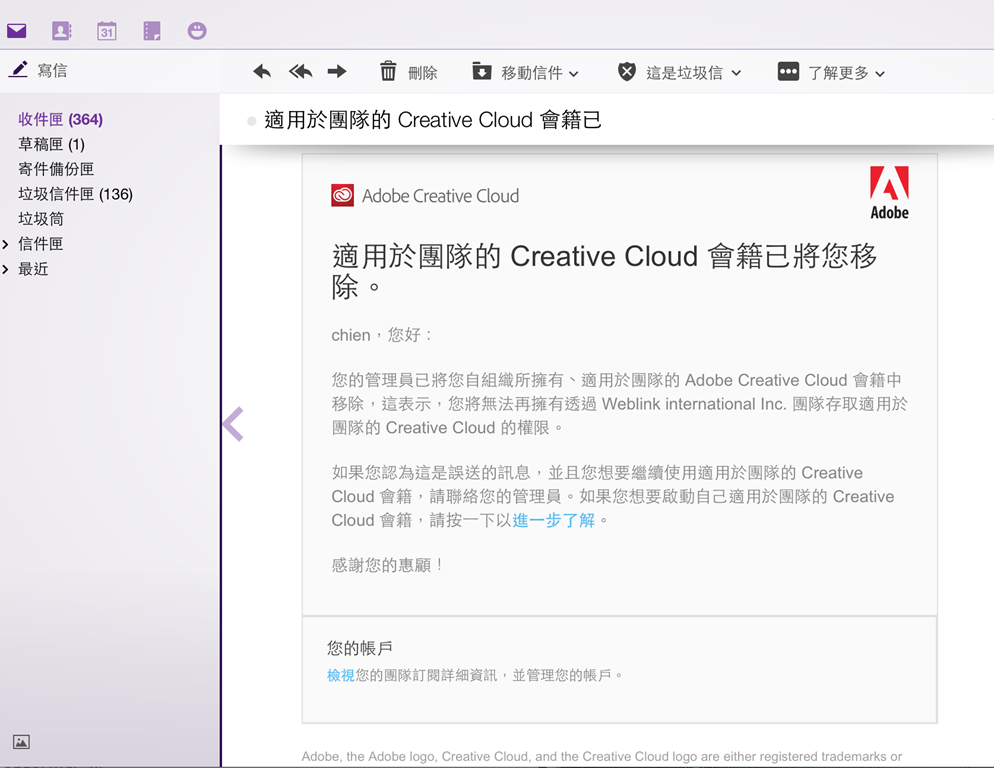The width and height of the screenshot is (994, 768).
Task: Select the 最近 label
Action: pyautogui.click(x=33, y=270)
